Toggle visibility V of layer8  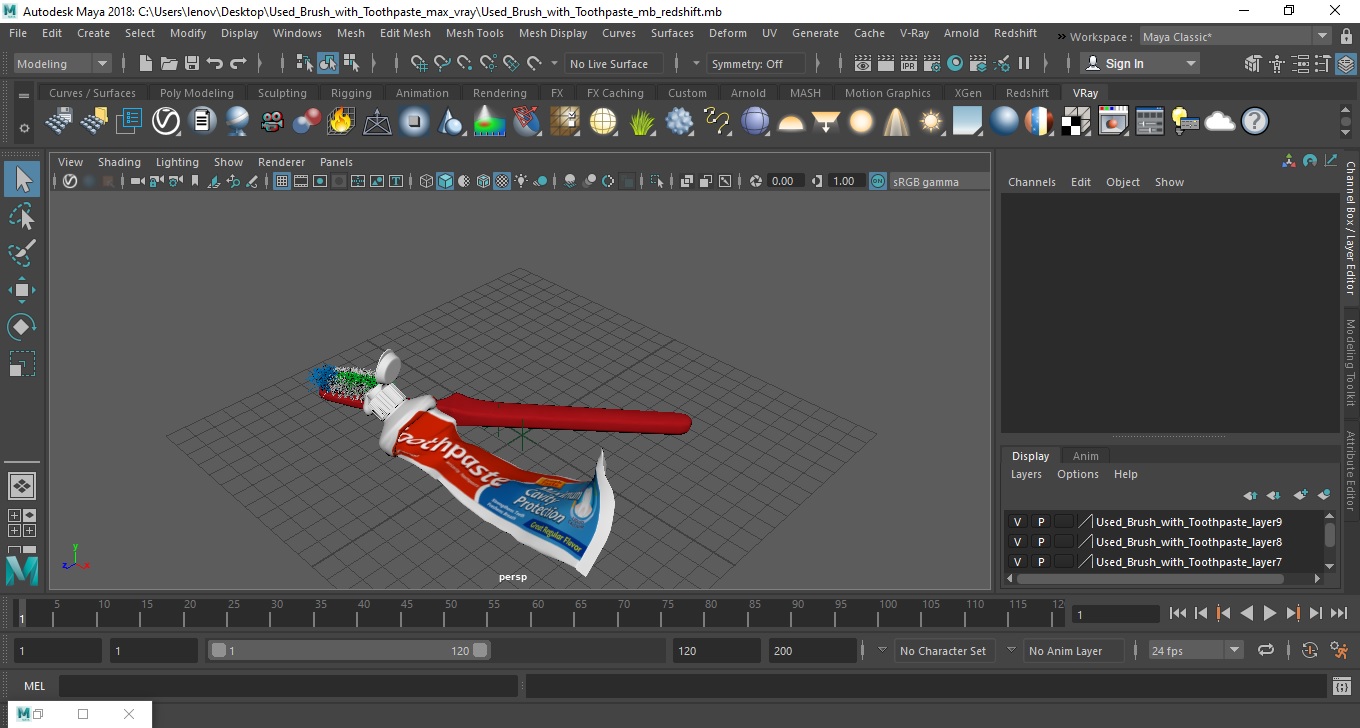point(1017,542)
